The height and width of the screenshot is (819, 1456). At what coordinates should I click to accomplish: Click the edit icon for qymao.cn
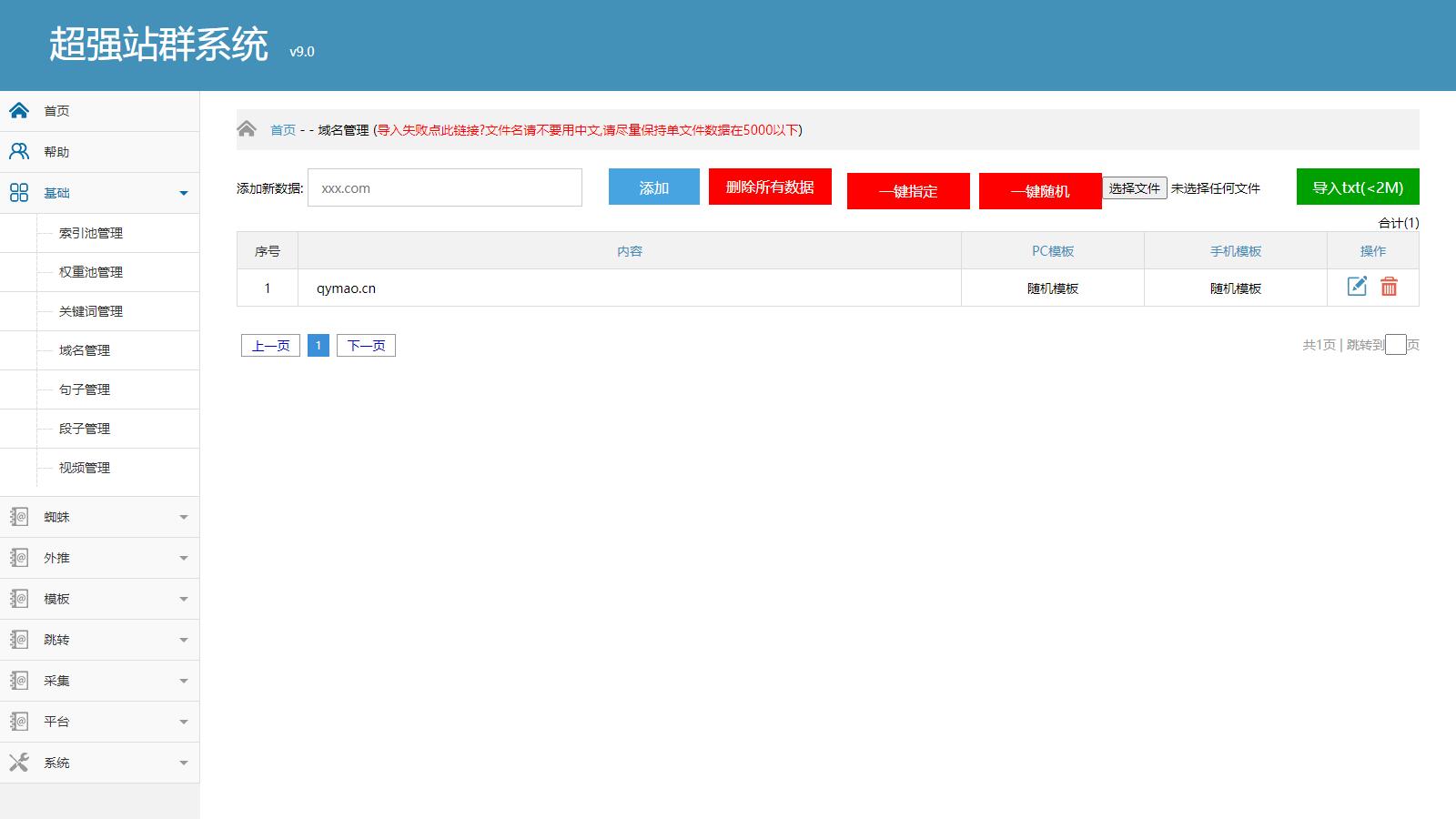pyautogui.click(x=1357, y=287)
